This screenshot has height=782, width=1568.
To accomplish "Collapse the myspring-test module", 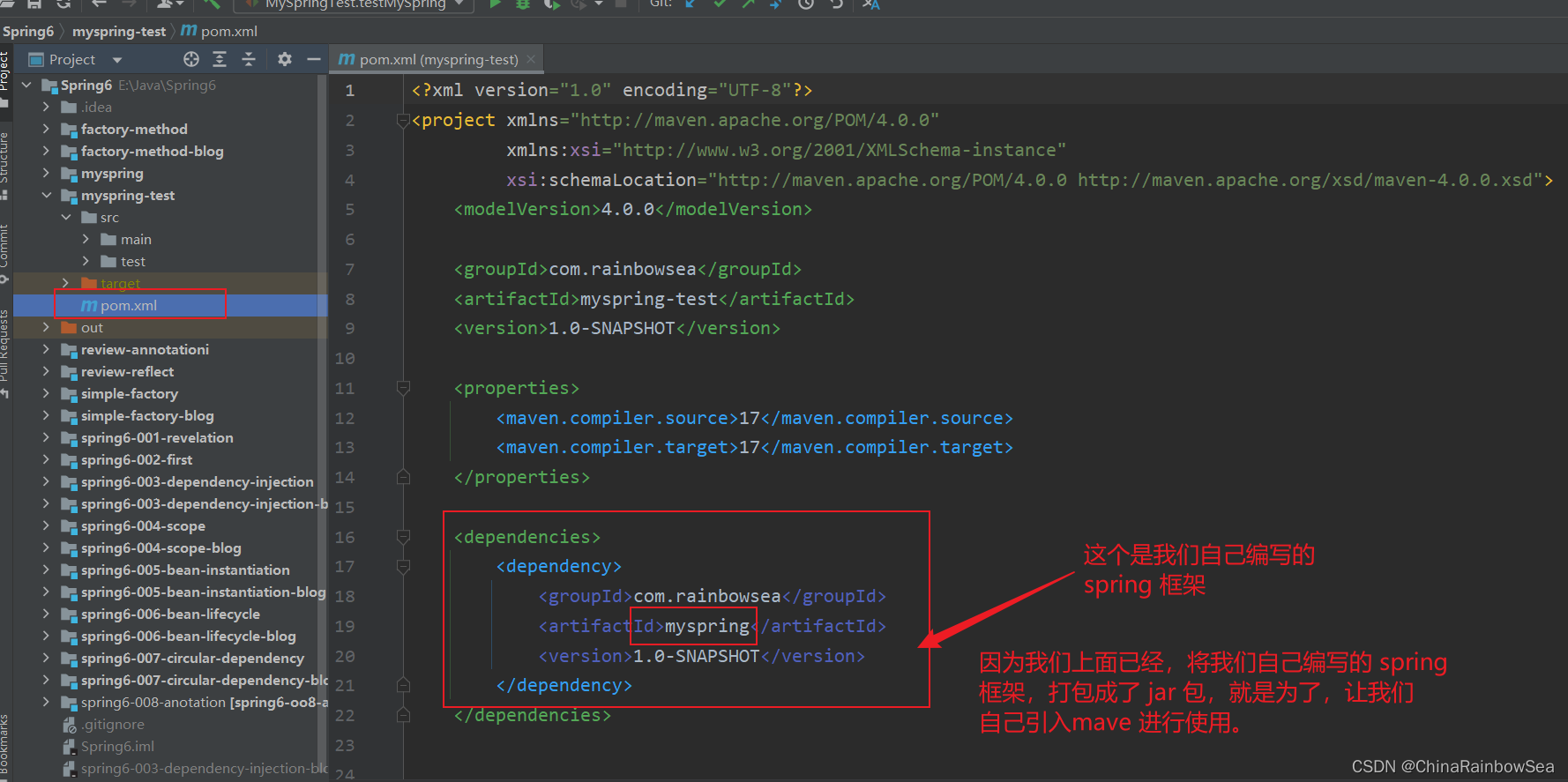I will click(x=46, y=195).
